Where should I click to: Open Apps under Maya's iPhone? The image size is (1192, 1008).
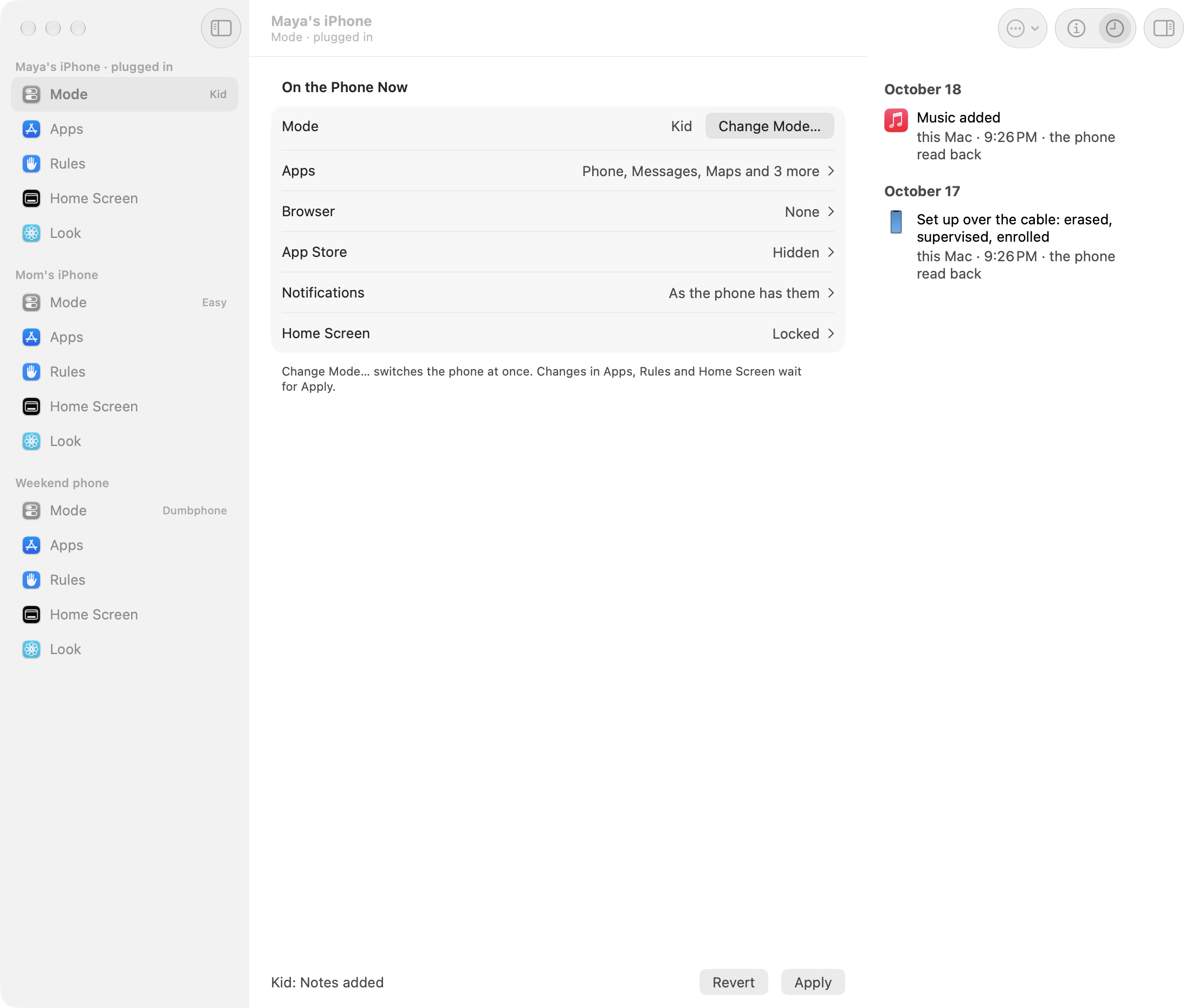[x=125, y=129]
